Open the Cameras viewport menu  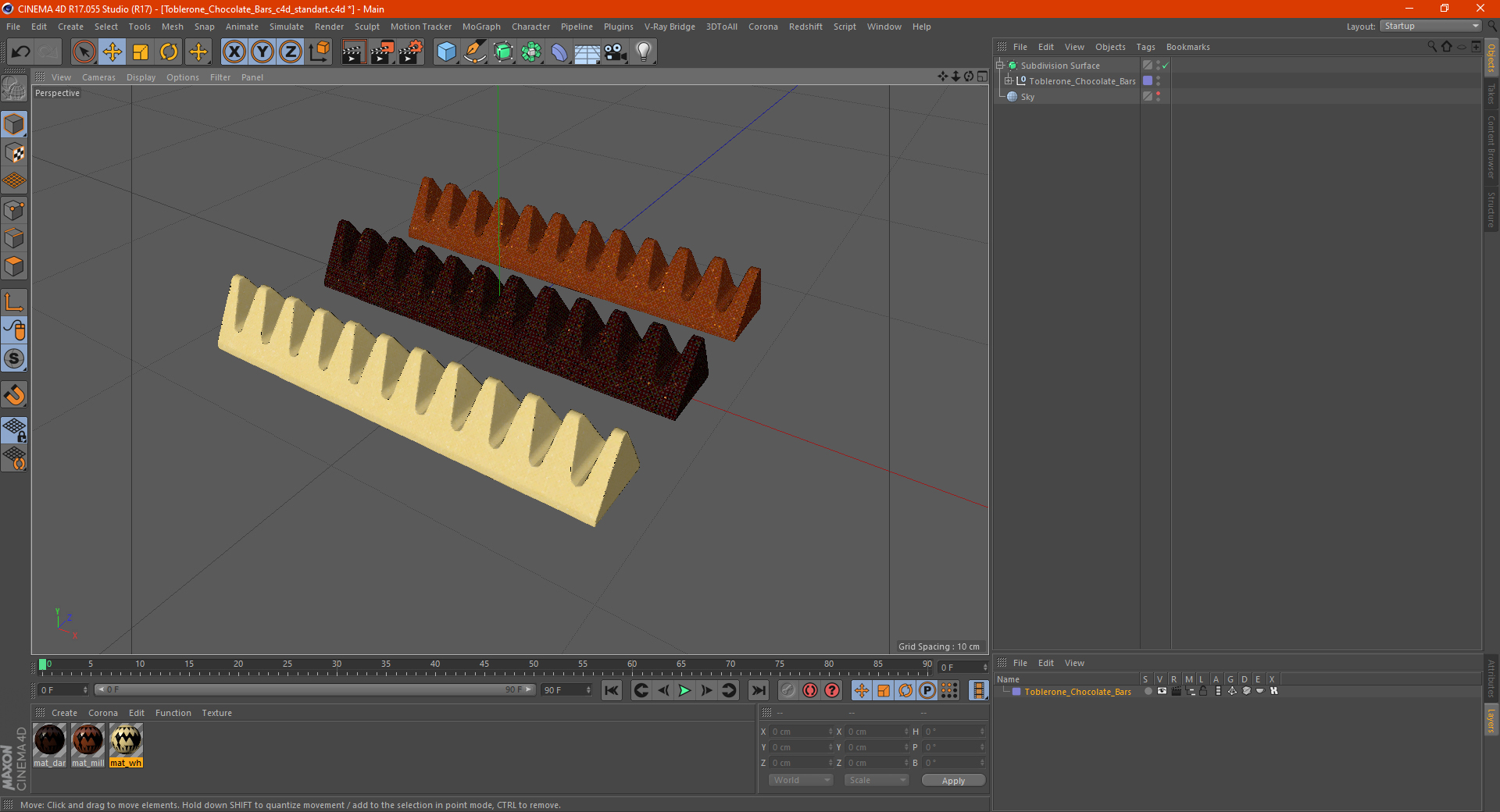click(98, 77)
